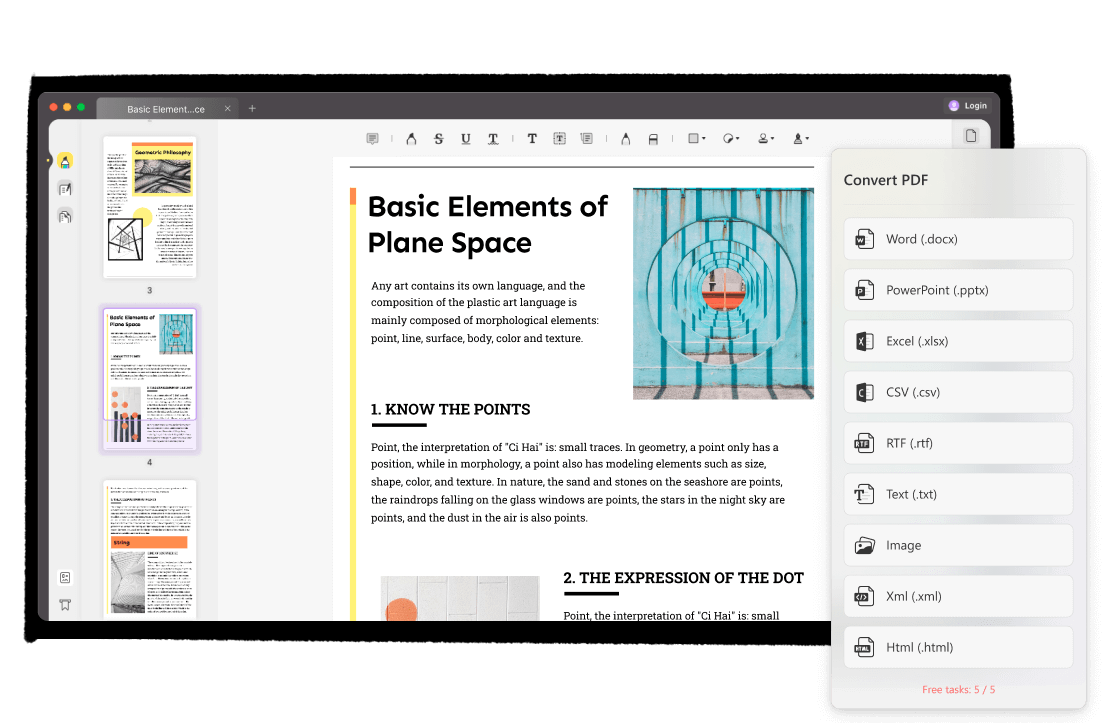The width and height of the screenshot is (1106, 725).
Task: Convert PDF to RTF (.rtf)
Action: pyautogui.click(x=958, y=443)
